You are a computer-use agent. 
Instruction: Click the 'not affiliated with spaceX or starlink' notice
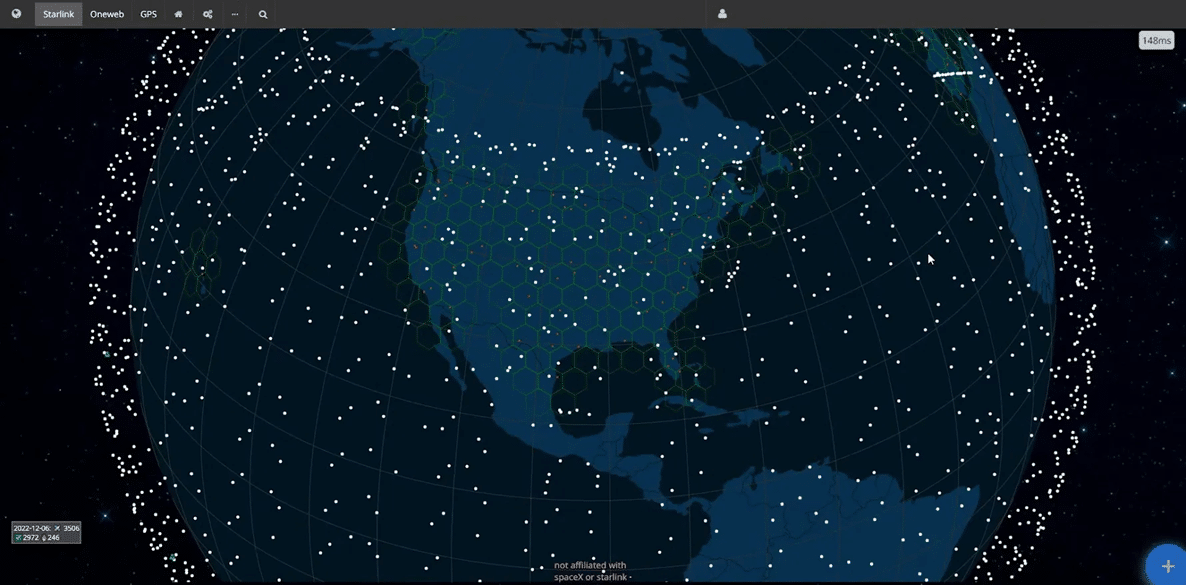click(x=590, y=571)
